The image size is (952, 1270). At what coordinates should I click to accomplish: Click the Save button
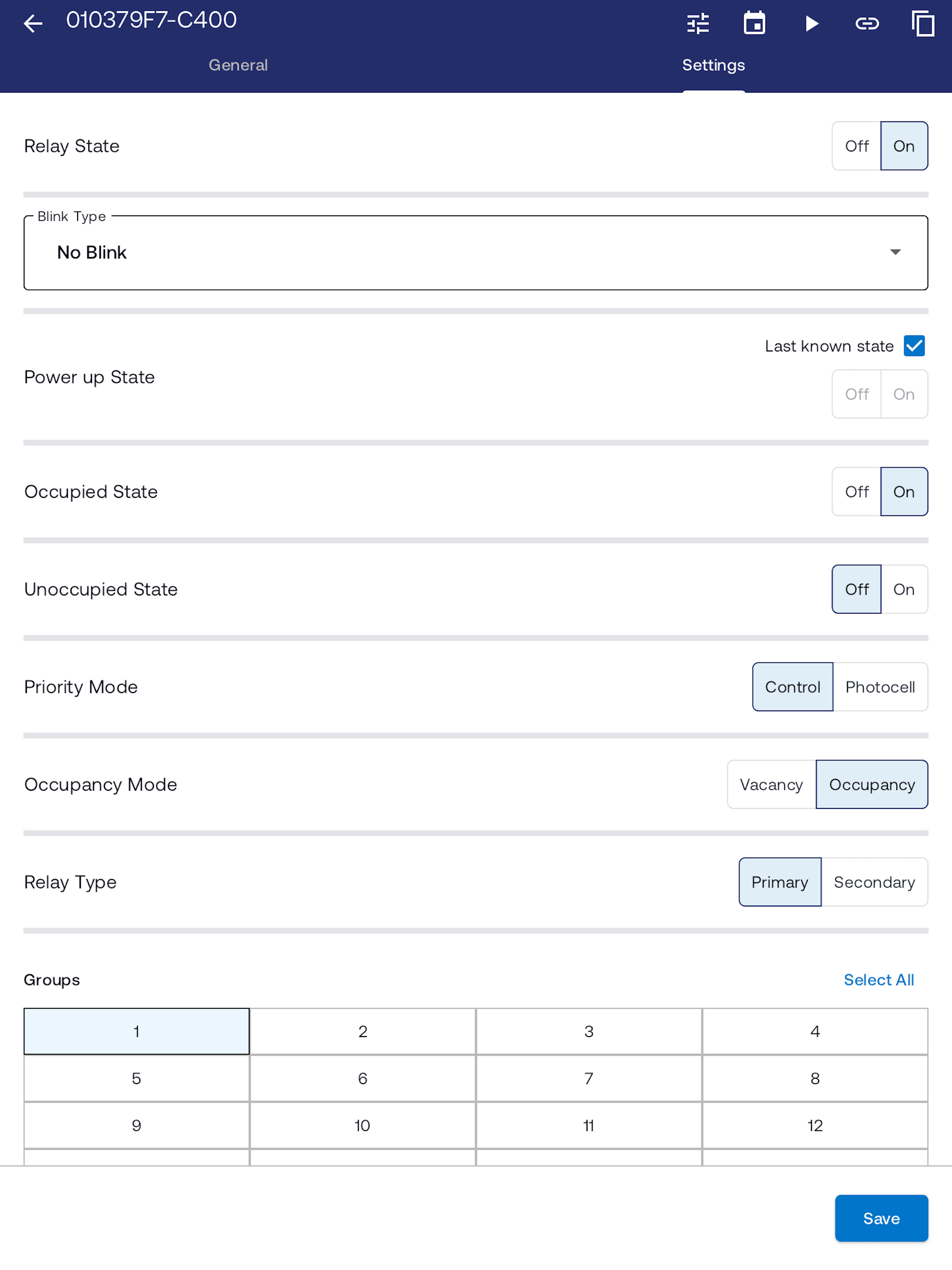pyautogui.click(x=881, y=1218)
